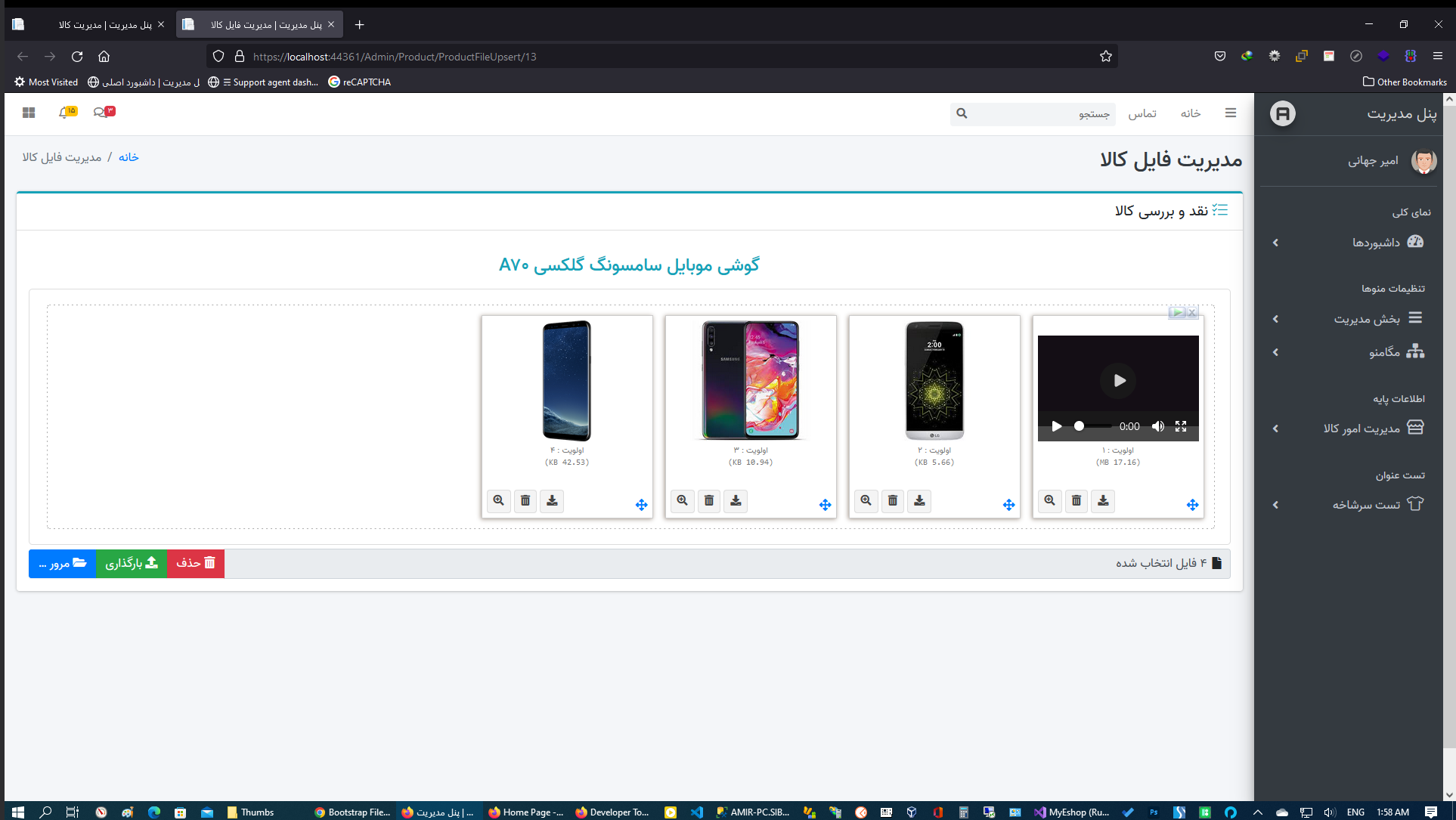This screenshot has width=1456, height=820.
Task: Open Other Bookmarks folder
Action: click(x=1405, y=82)
